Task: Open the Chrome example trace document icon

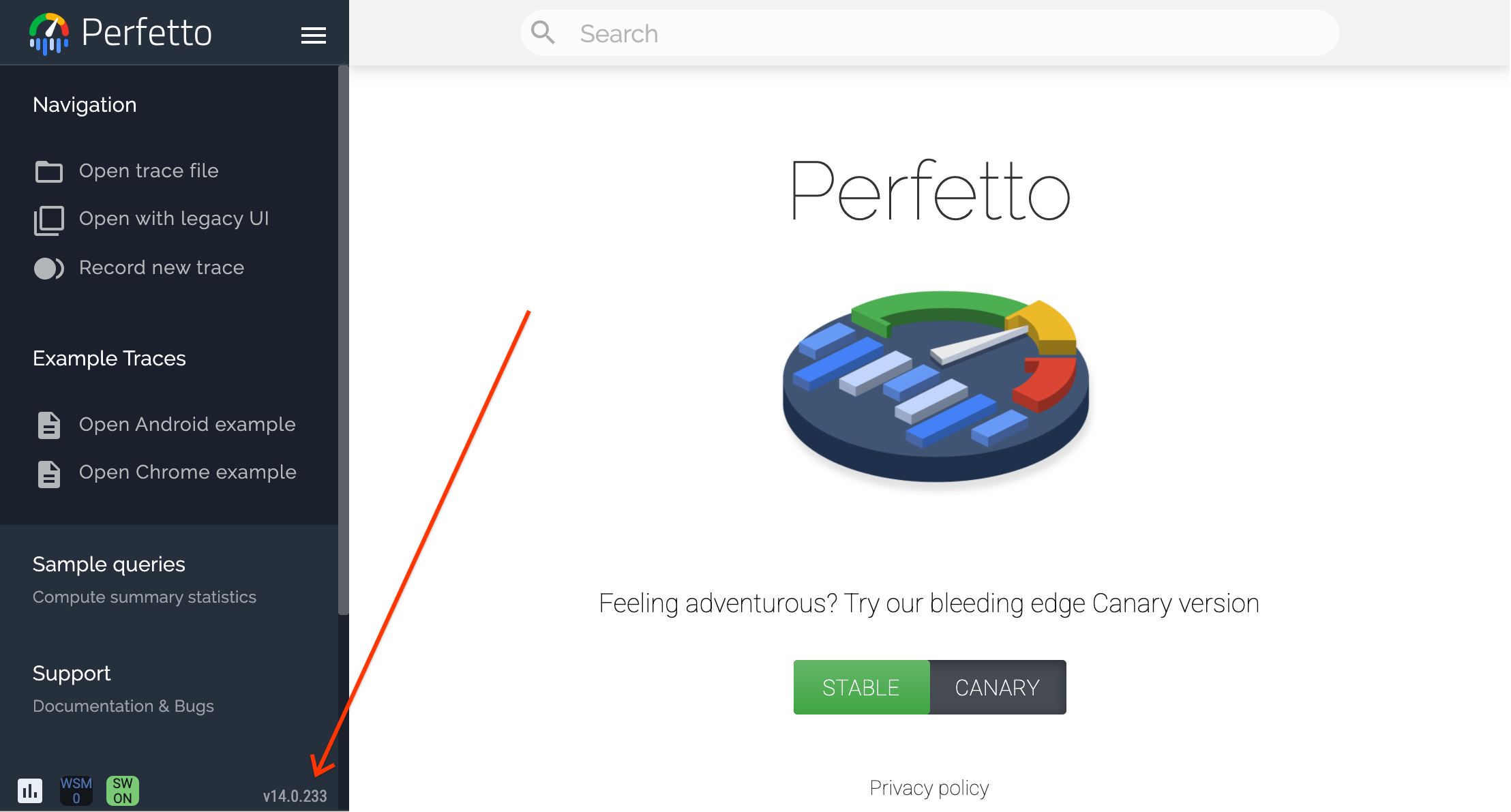Action: 48,472
